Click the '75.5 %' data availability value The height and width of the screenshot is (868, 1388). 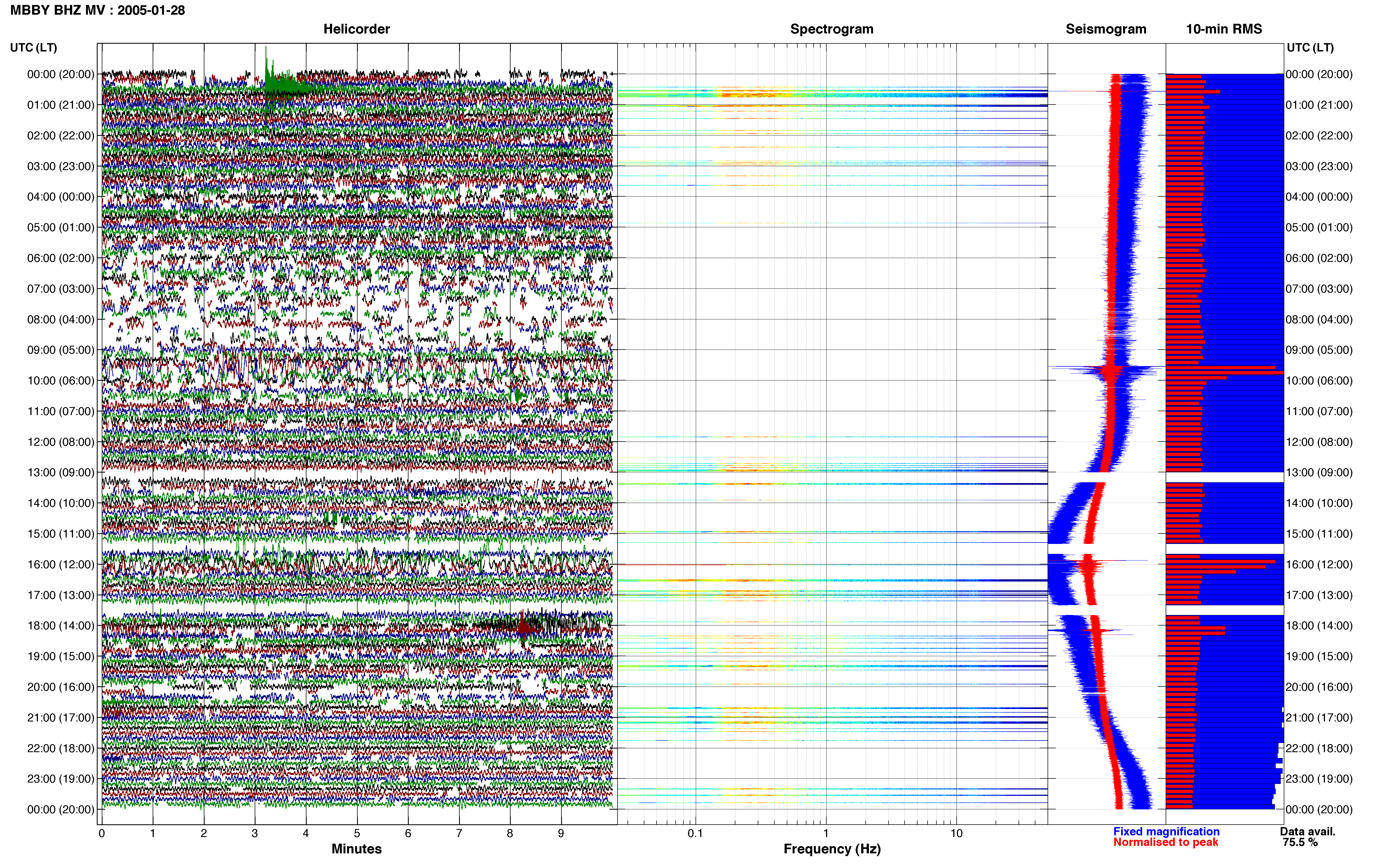click(x=1300, y=842)
